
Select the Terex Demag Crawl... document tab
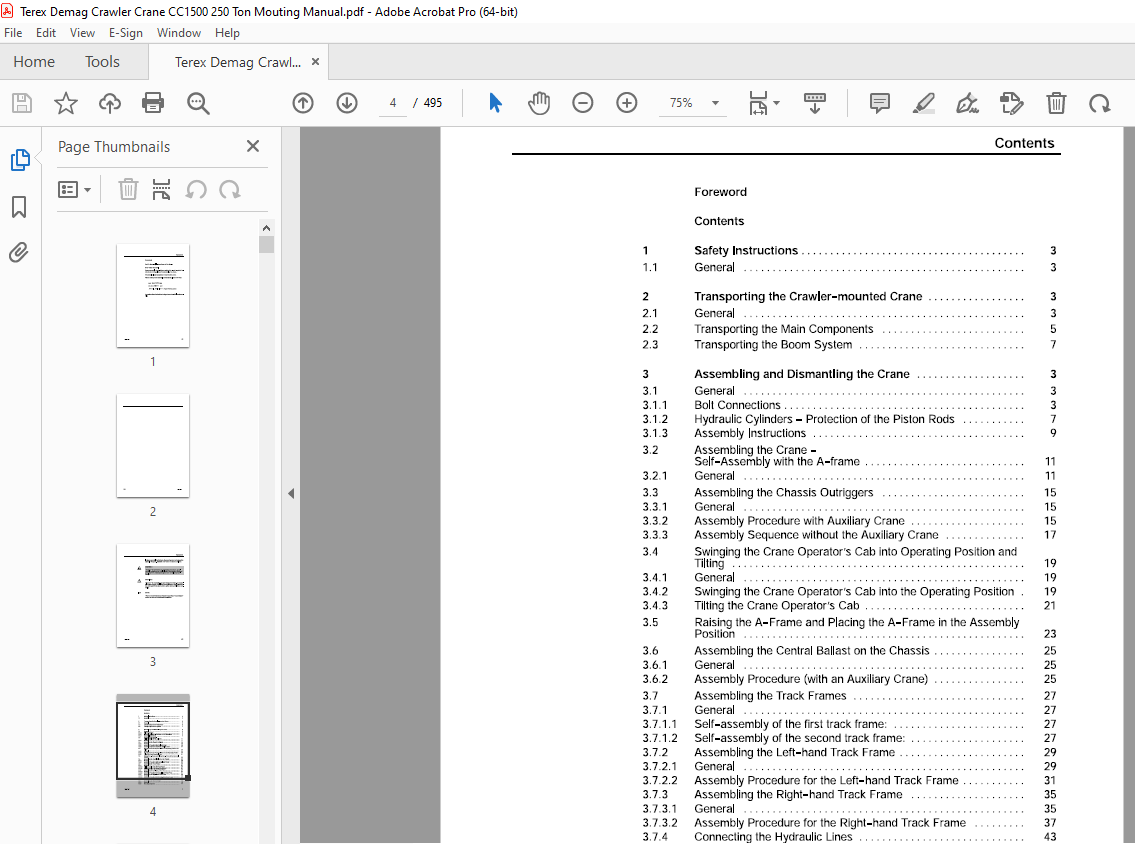pos(238,62)
